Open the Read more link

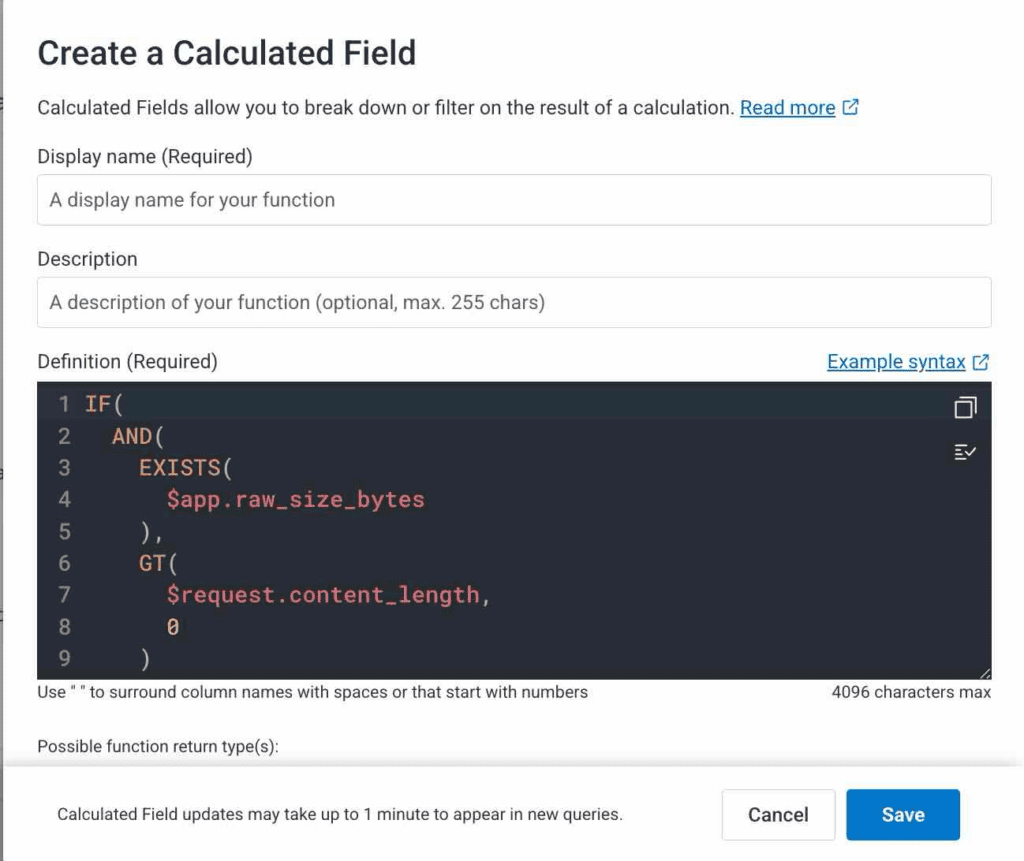[x=787, y=108]
